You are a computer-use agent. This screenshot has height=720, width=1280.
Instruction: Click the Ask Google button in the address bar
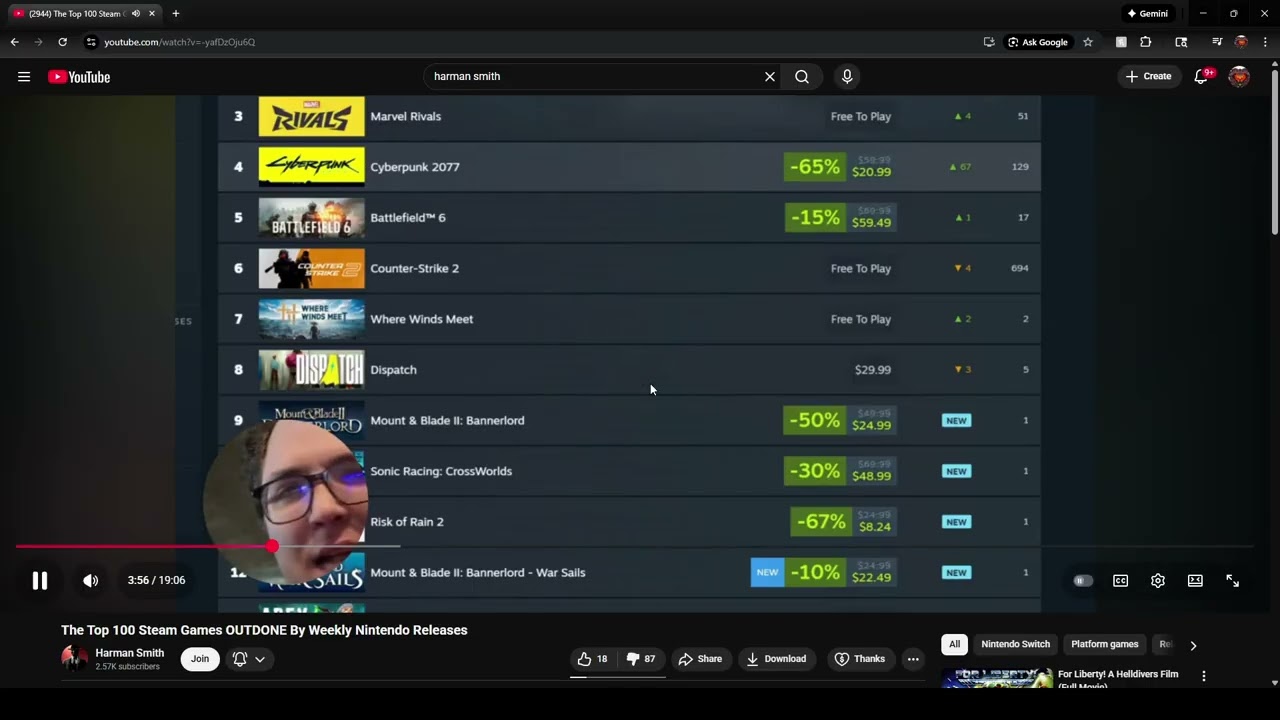[x=1038, y=42]
